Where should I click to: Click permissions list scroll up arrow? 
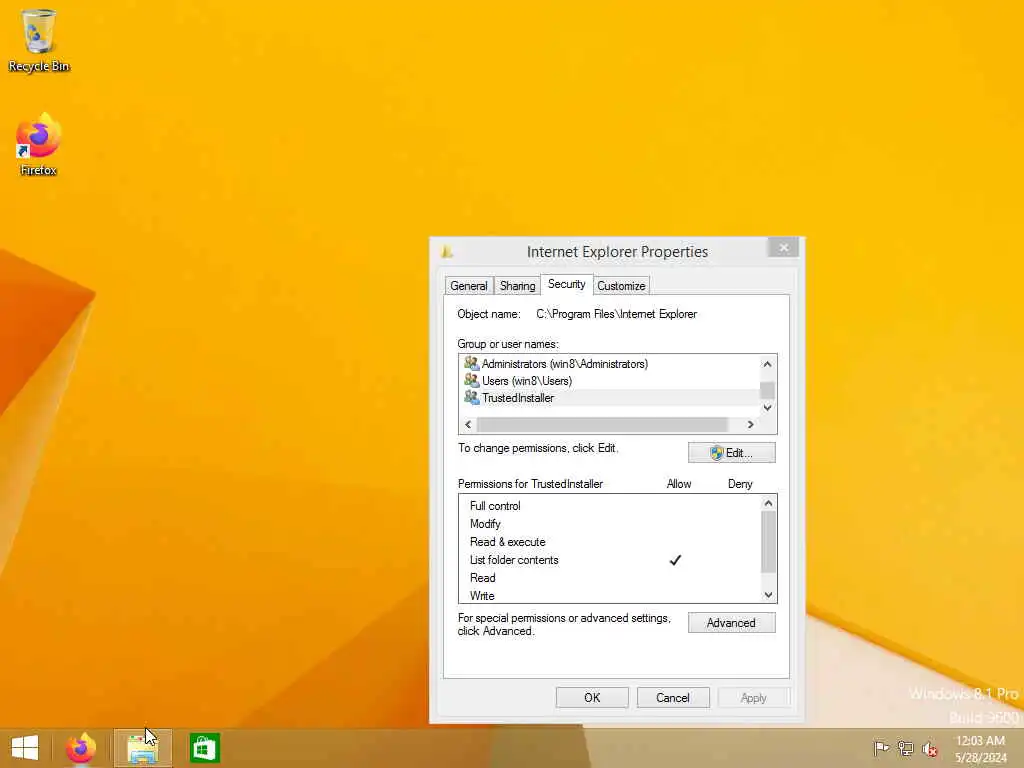point(768,503)
